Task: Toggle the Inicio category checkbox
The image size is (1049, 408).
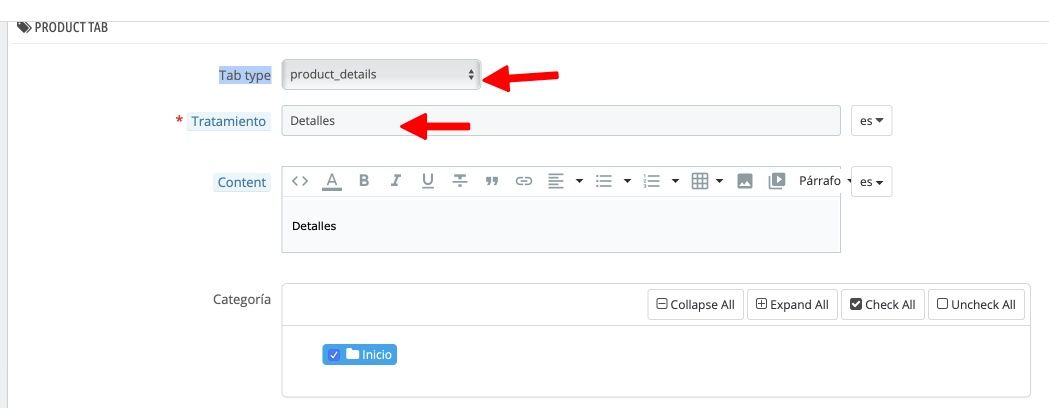Action: click(335, 355)
